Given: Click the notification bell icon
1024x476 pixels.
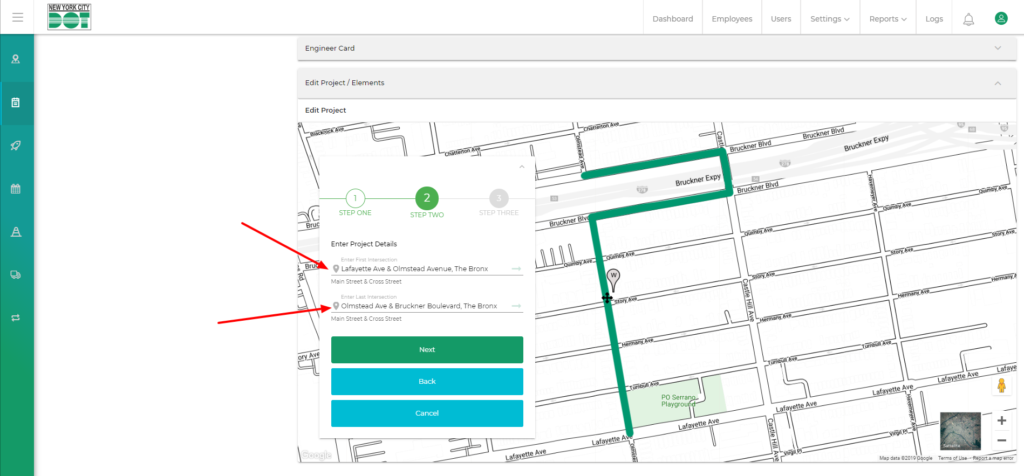Looking at the screenshot, I should tap(968, 19).
